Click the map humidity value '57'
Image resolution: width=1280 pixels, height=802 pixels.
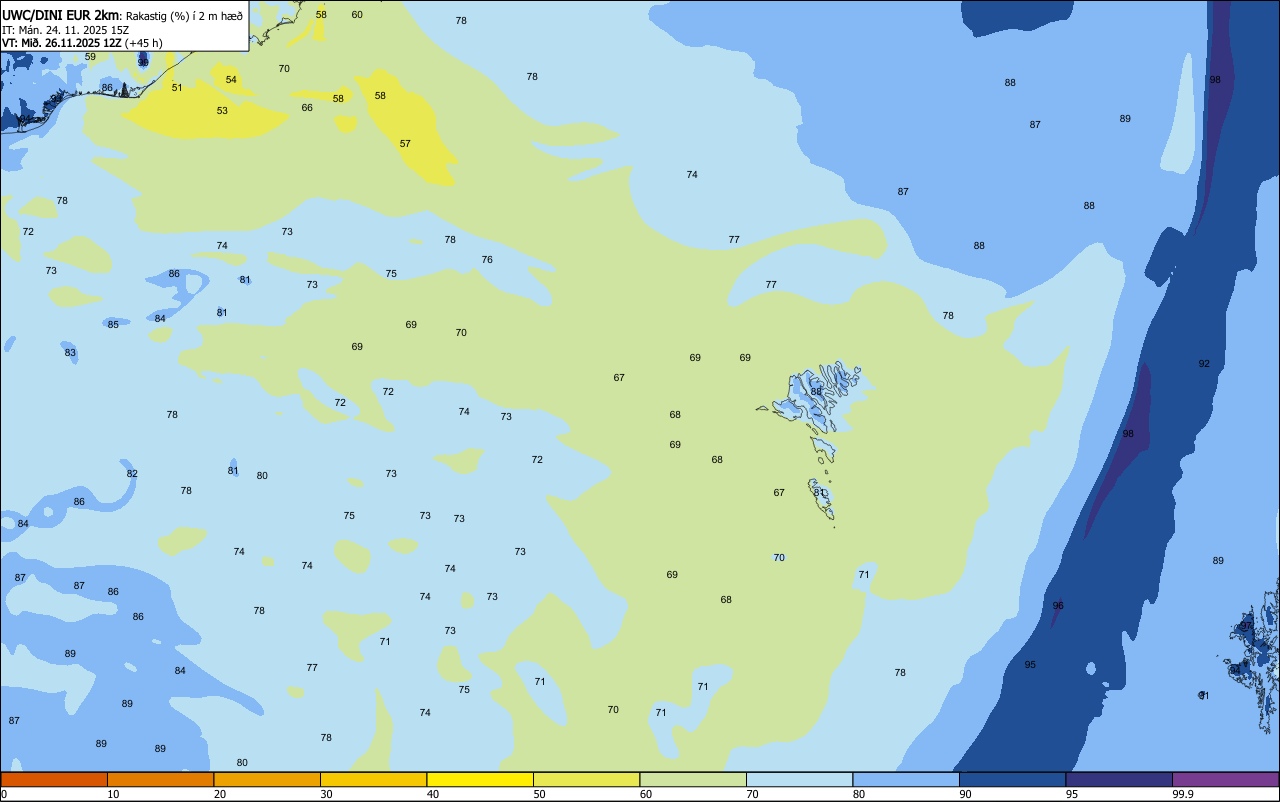[405, 144]
